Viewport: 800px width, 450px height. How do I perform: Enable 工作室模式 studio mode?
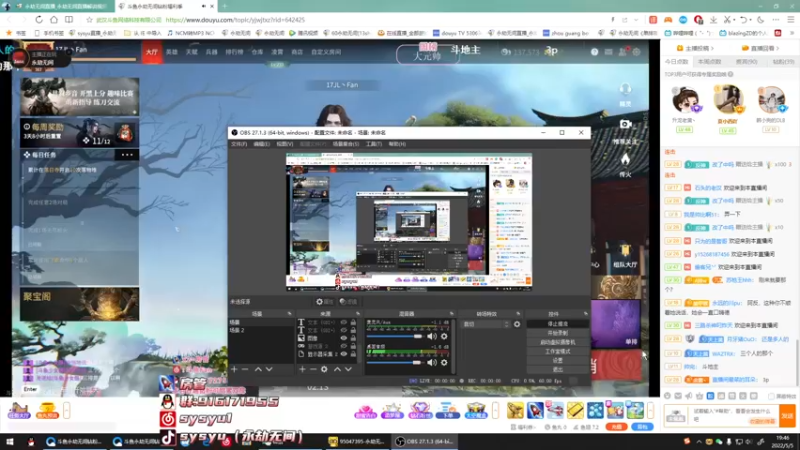pyautogui.click(x=557, y=351)
